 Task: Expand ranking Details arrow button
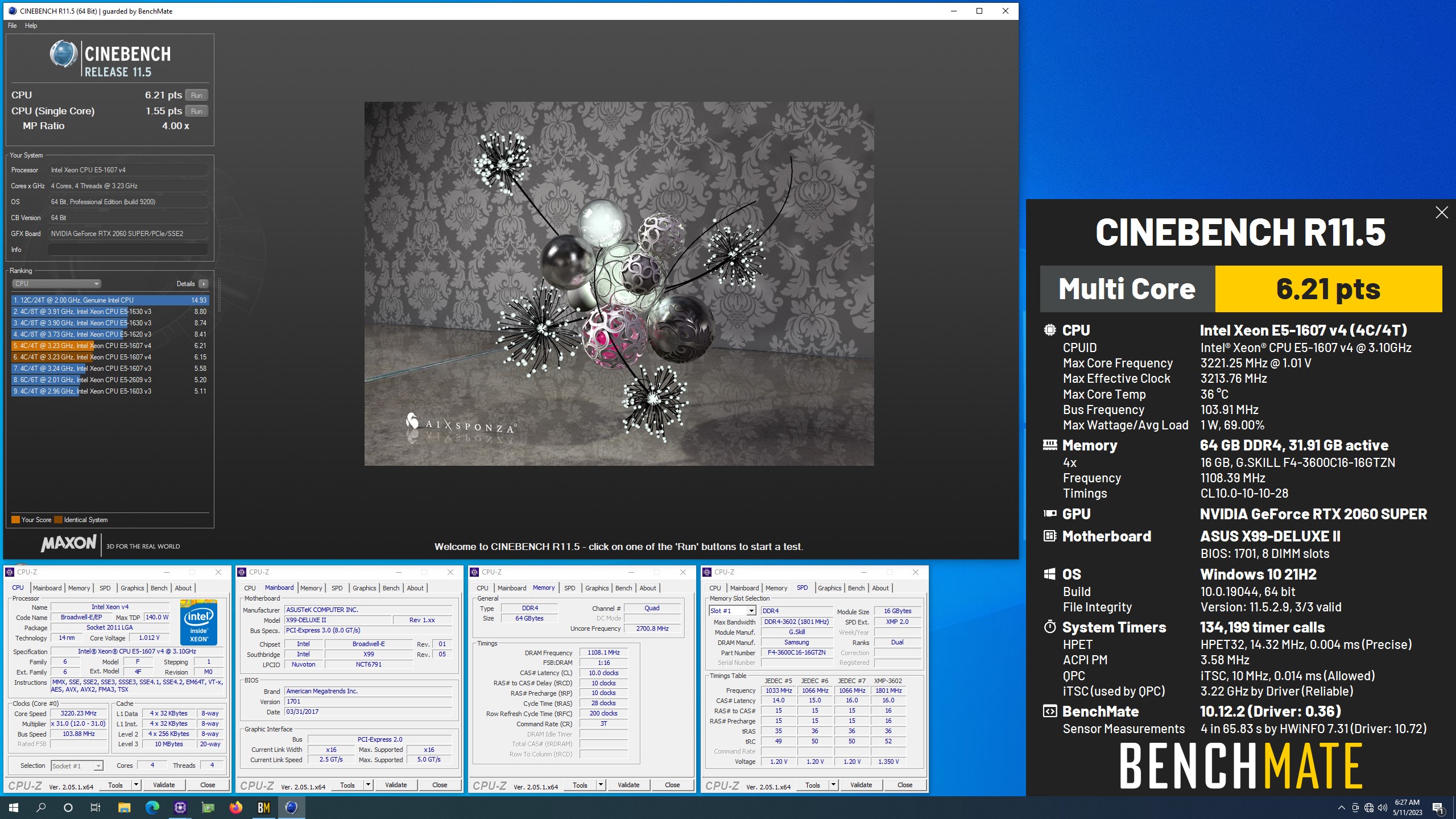pos(204,284)
